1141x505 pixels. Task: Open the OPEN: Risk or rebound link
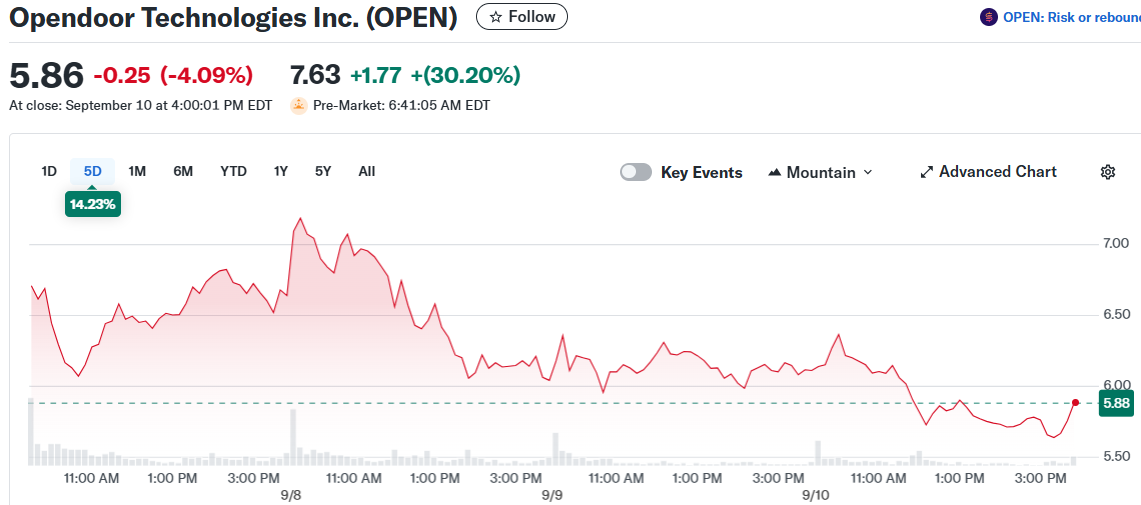click(x=1072, y=17)
